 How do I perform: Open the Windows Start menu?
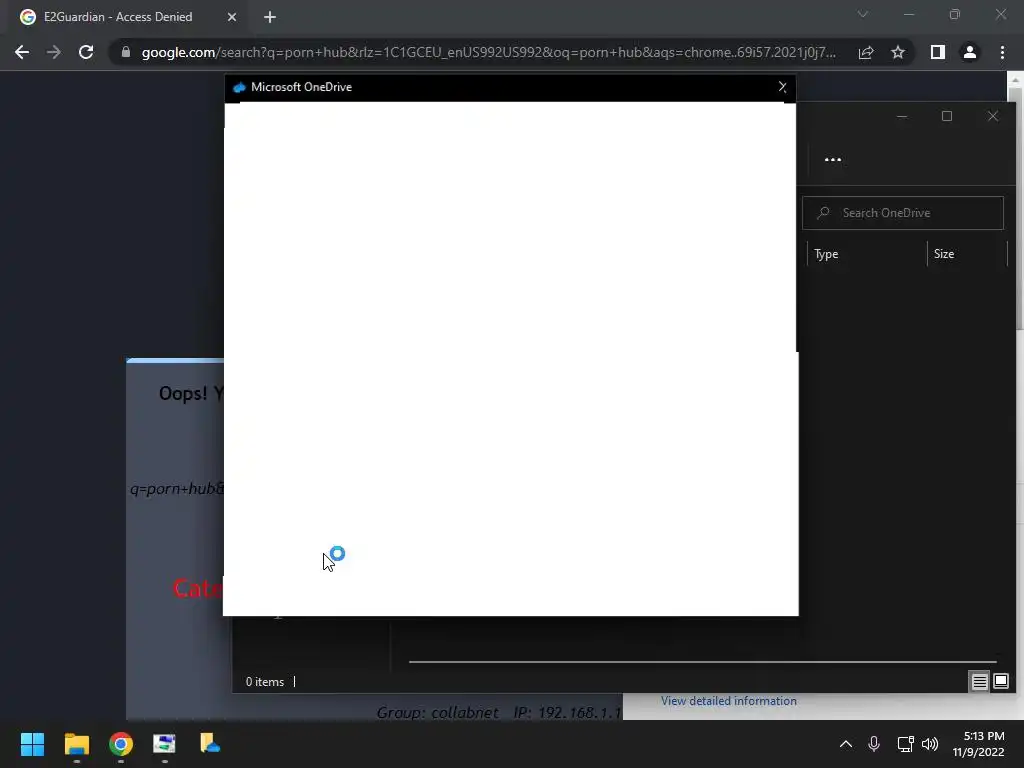pos(32,744)
